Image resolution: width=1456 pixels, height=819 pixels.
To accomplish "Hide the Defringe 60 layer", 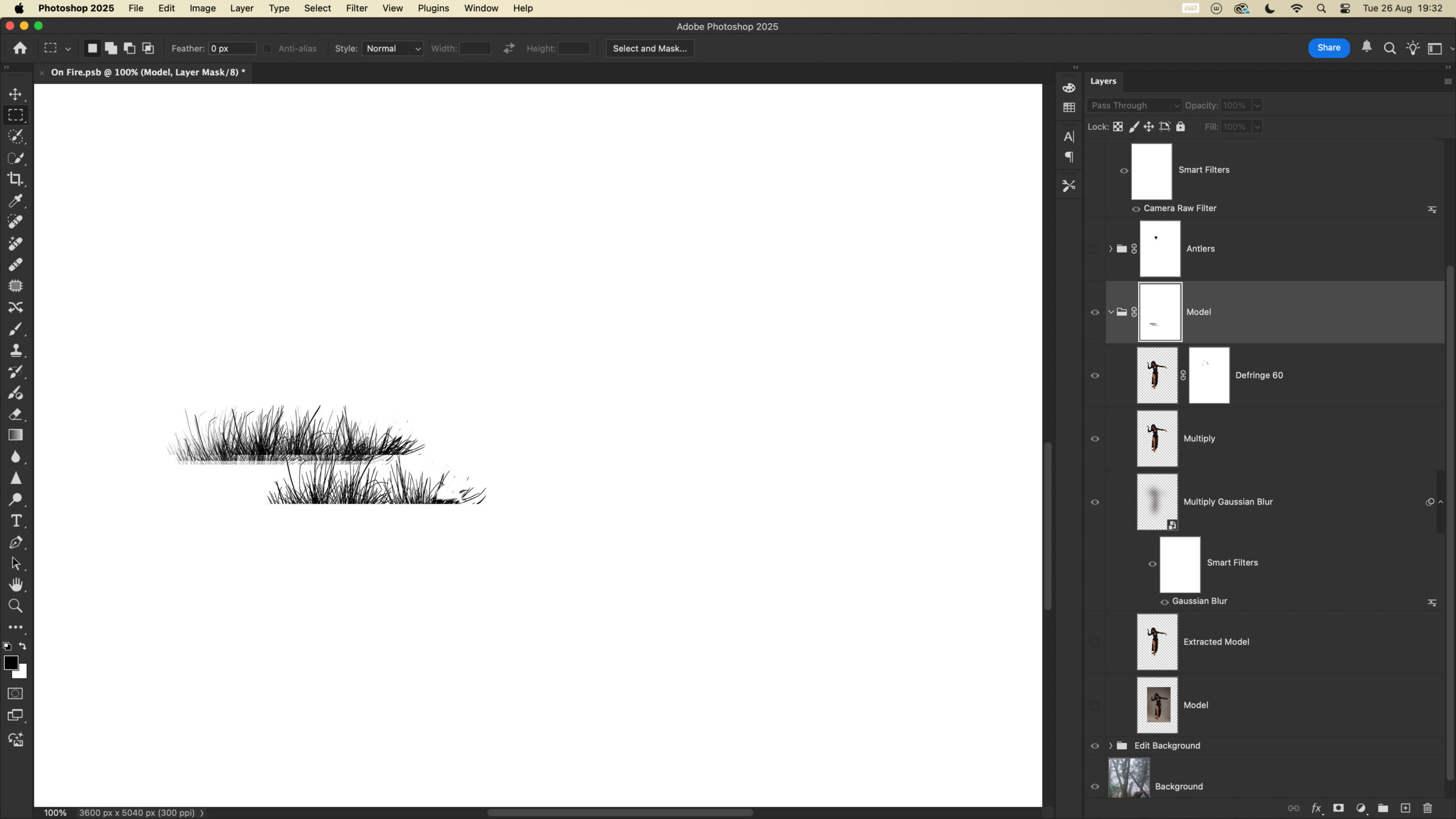I will pos(1095,375).
